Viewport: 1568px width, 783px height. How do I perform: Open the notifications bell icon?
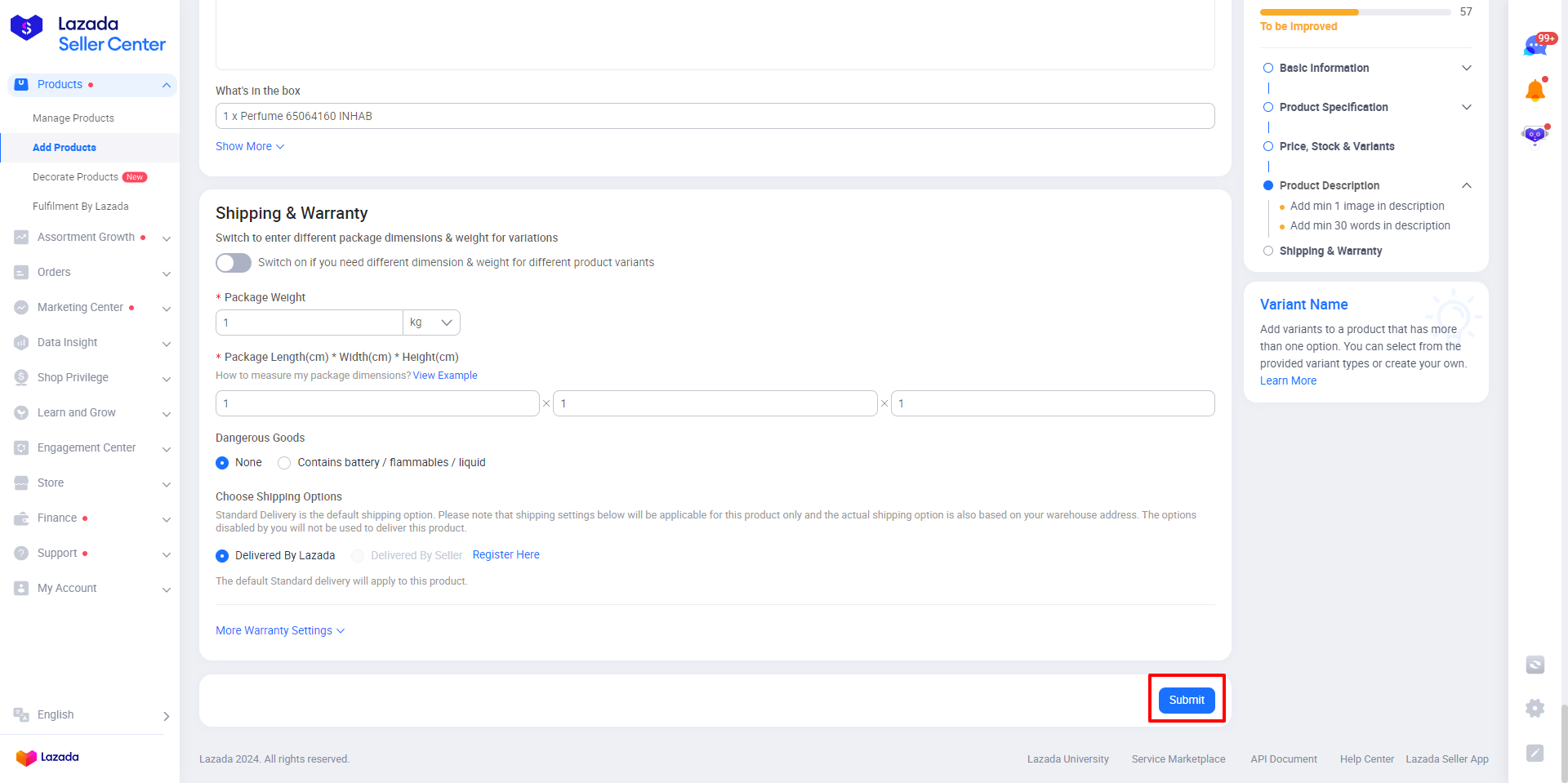tap(1535, 90)
